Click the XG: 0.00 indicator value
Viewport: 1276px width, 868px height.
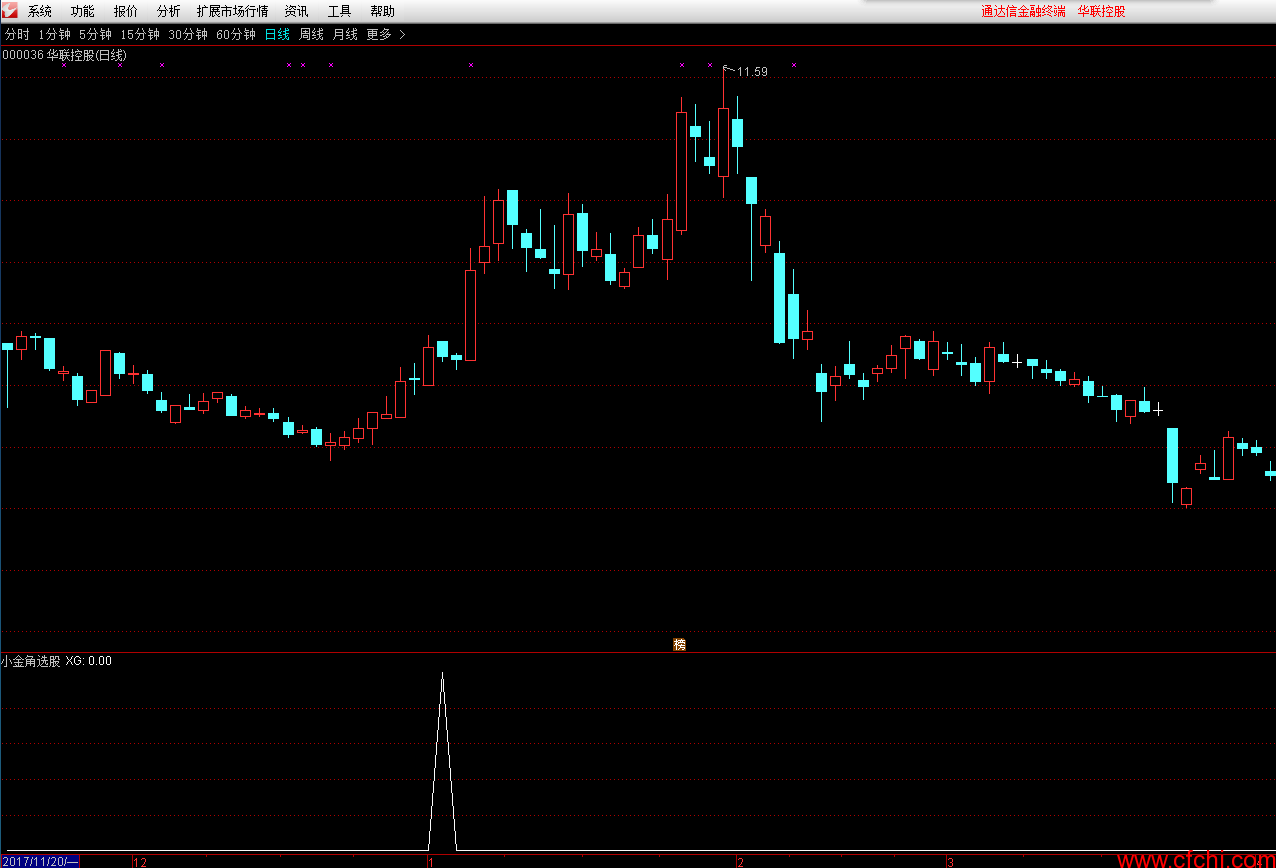click(89, 661)
